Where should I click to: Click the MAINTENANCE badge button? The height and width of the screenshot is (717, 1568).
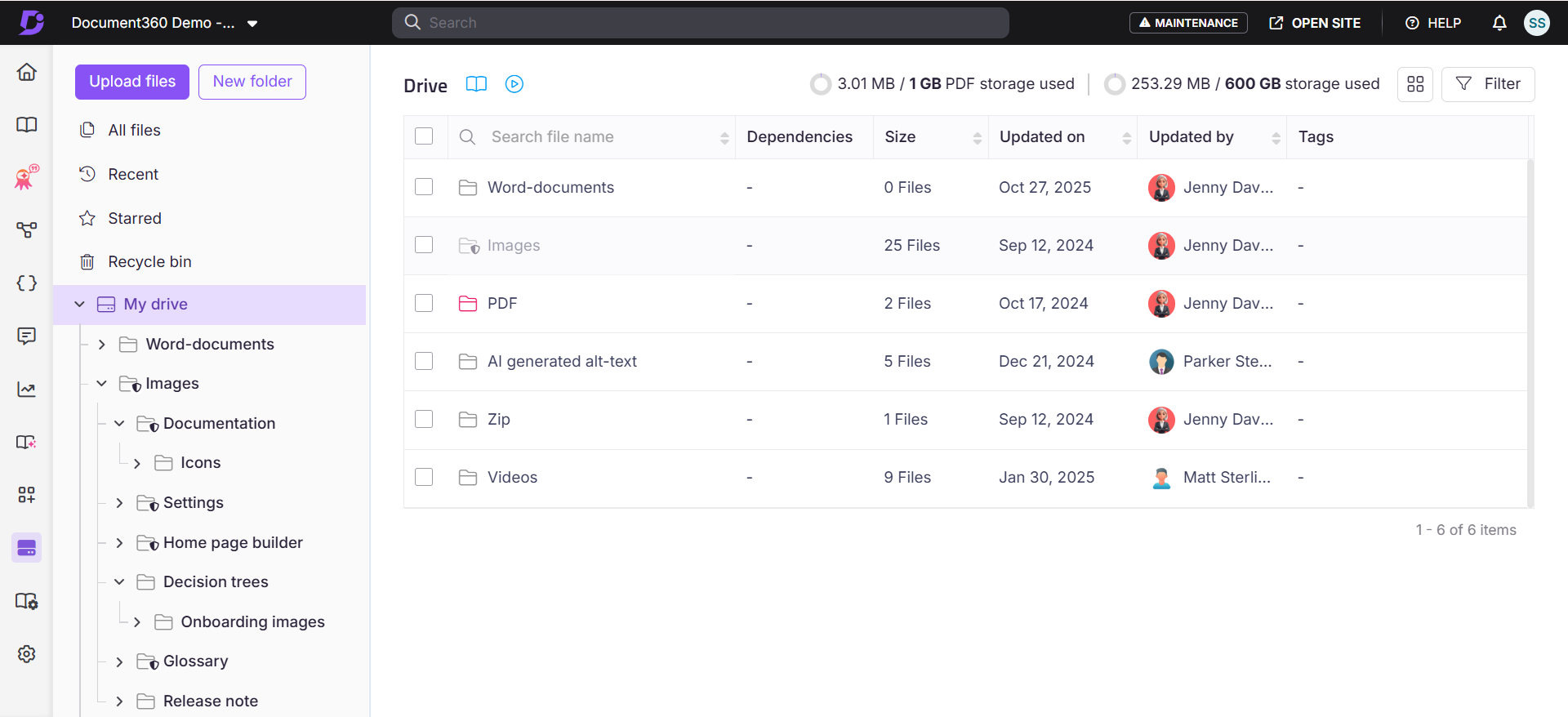1189,23
